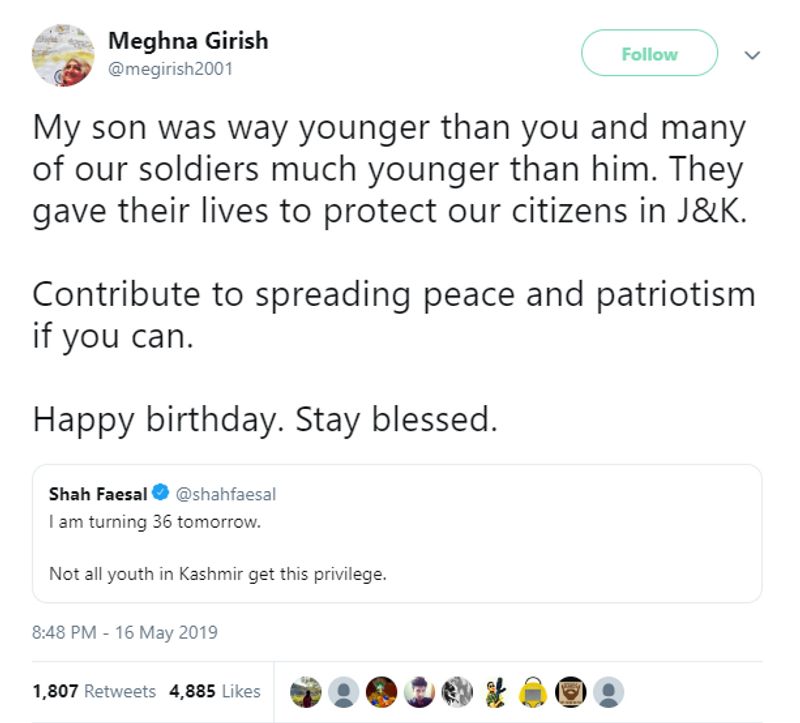This screenshot has height=723, width=800.
Task: Click Meghna Girish's profile picture
Action: (x=64, y=54)
